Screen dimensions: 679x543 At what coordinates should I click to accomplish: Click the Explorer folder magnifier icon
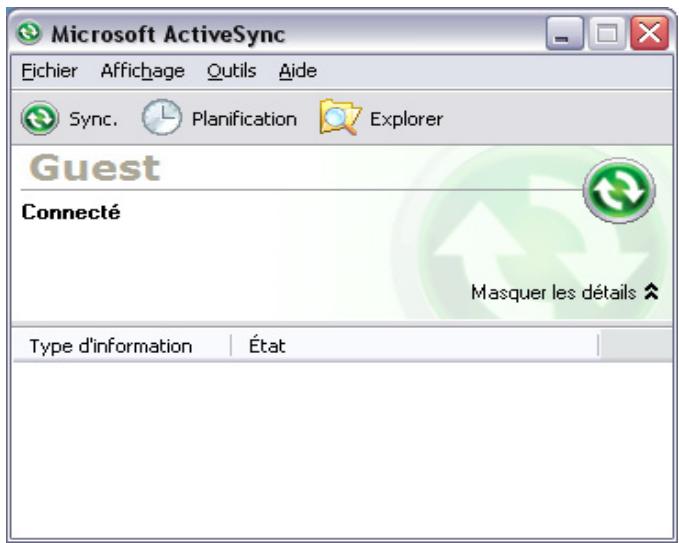(x=340, y=117)
